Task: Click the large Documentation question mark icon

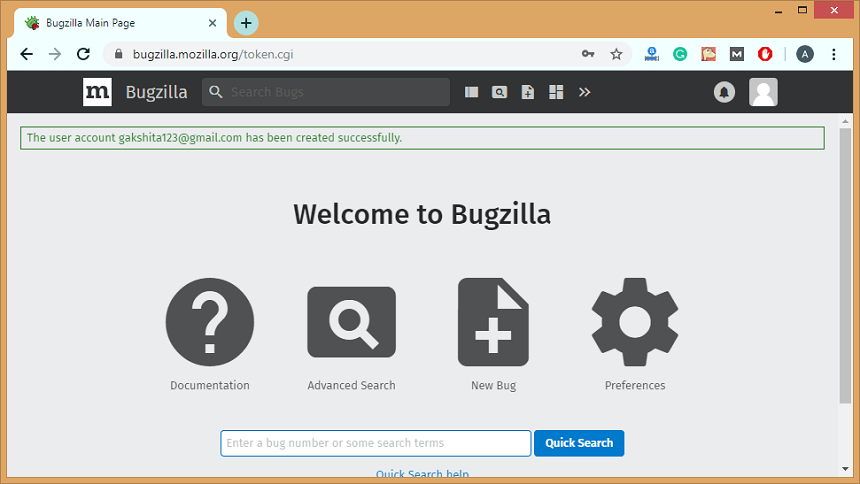Action: coord(210,322)
